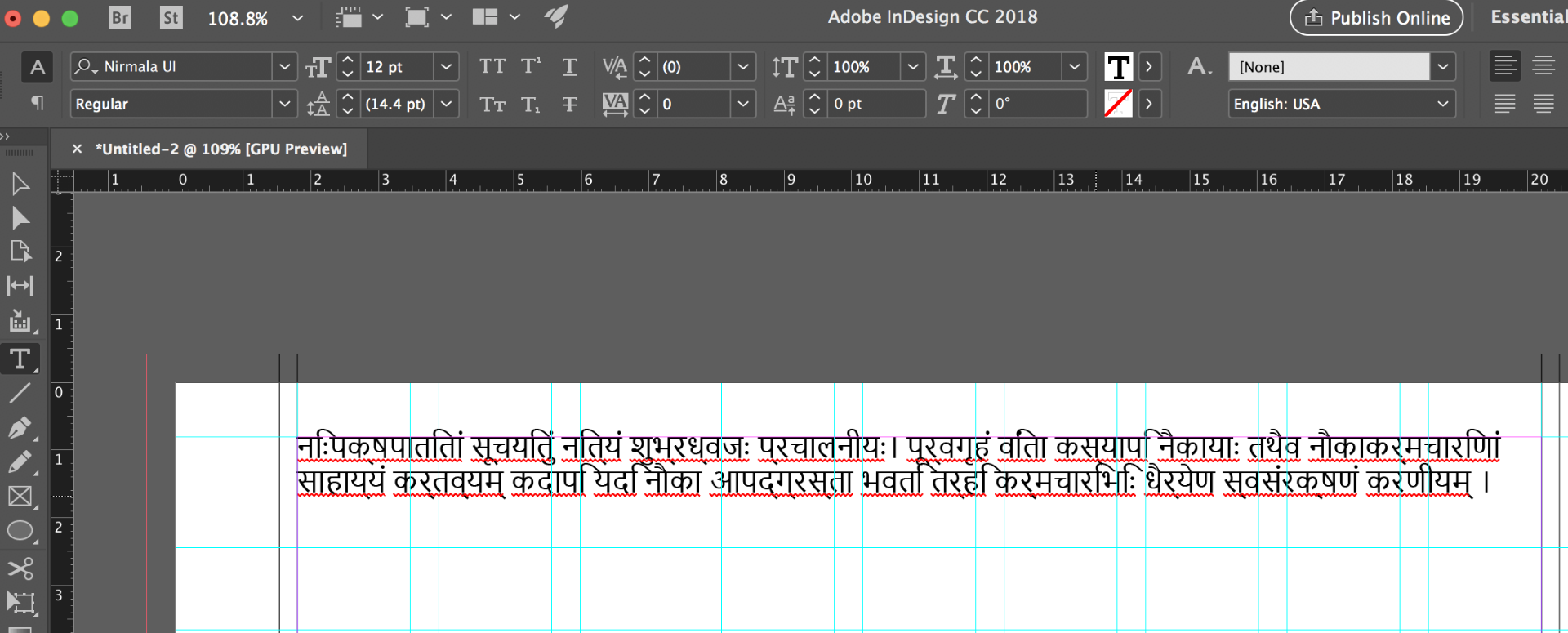Switch to Character Formatting Controls (A)
Screen dimensions: 1568x633
(38, 67)
